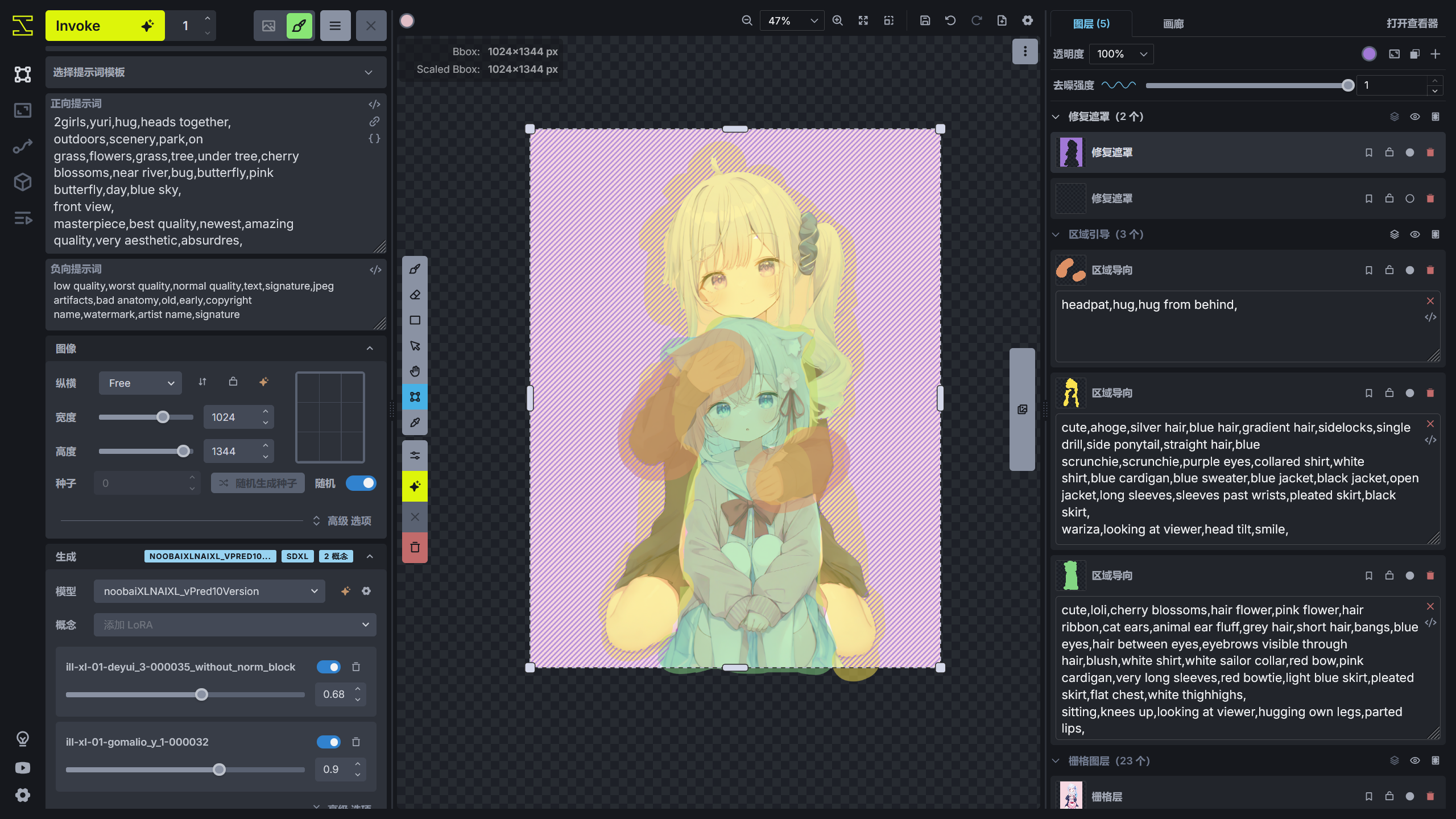Click 打开查看器 to open the viewer
The height and width of the screenshot is (819, 1456).
pyautogui.click(x=1413, y=24)
